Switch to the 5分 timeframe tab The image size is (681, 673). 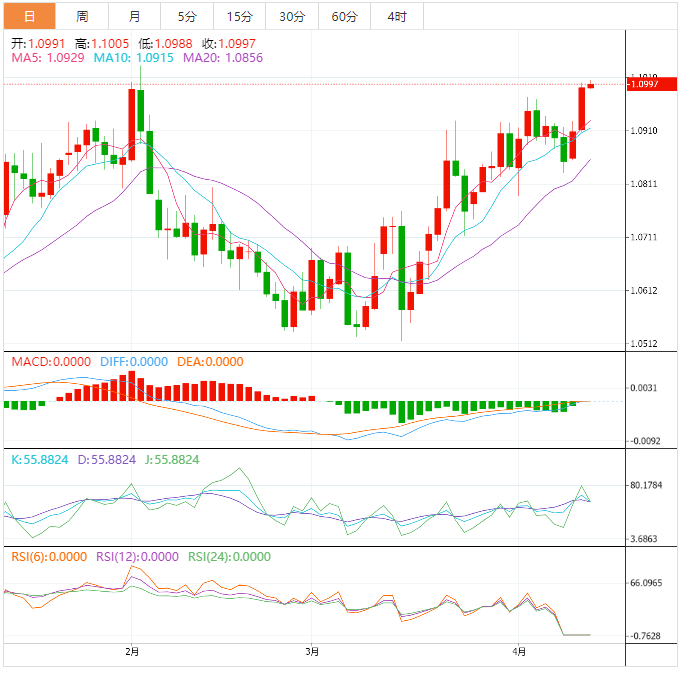point(187,16)
